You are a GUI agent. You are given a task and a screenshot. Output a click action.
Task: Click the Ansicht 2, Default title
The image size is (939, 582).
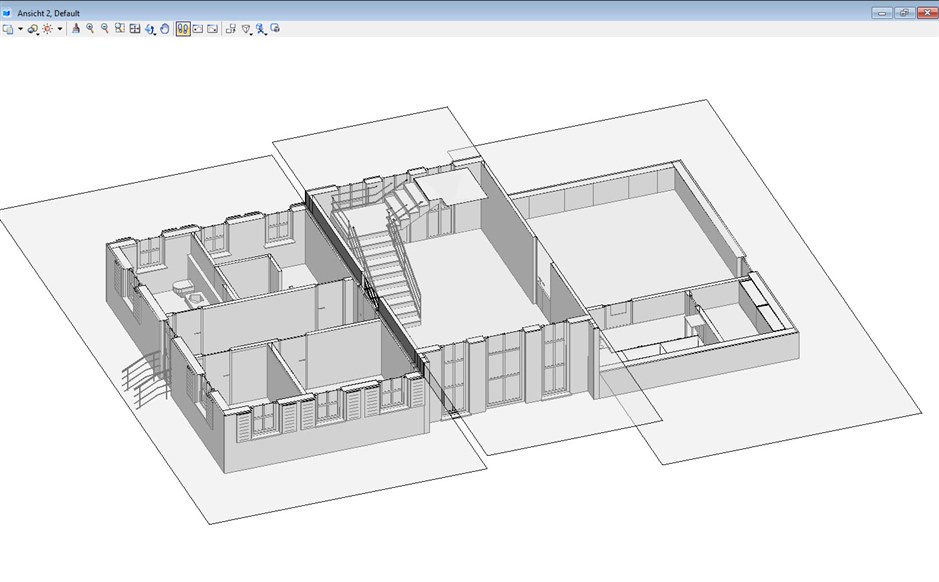pos(49,13)
